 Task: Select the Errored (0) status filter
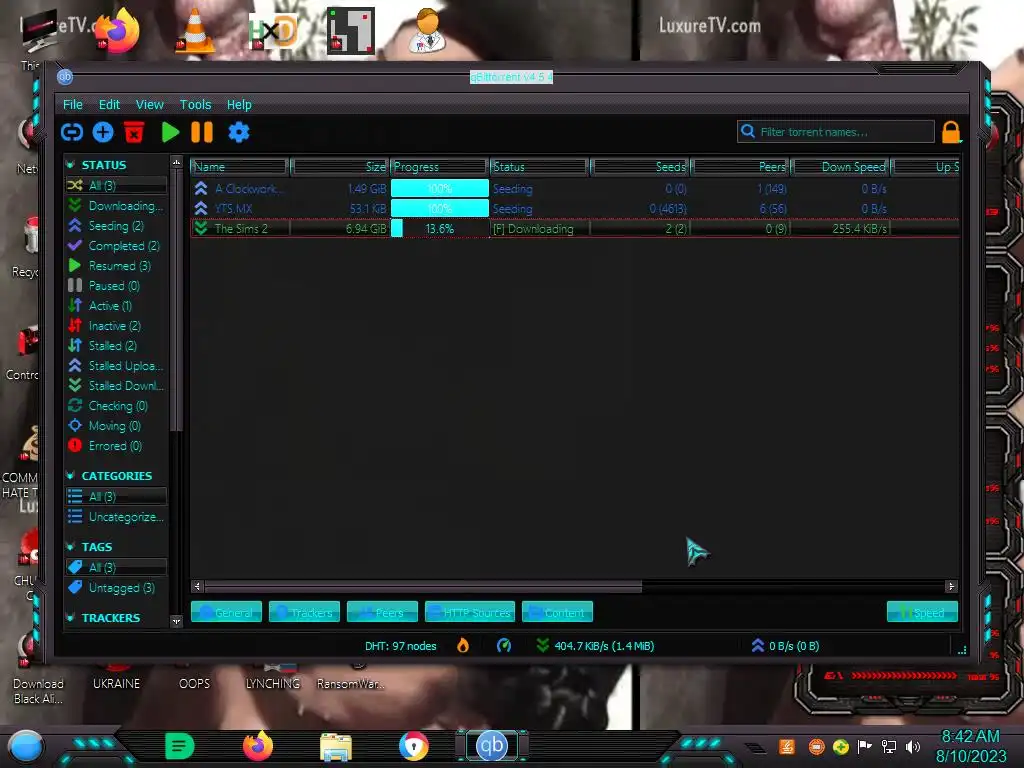click(x=116, y=446)
